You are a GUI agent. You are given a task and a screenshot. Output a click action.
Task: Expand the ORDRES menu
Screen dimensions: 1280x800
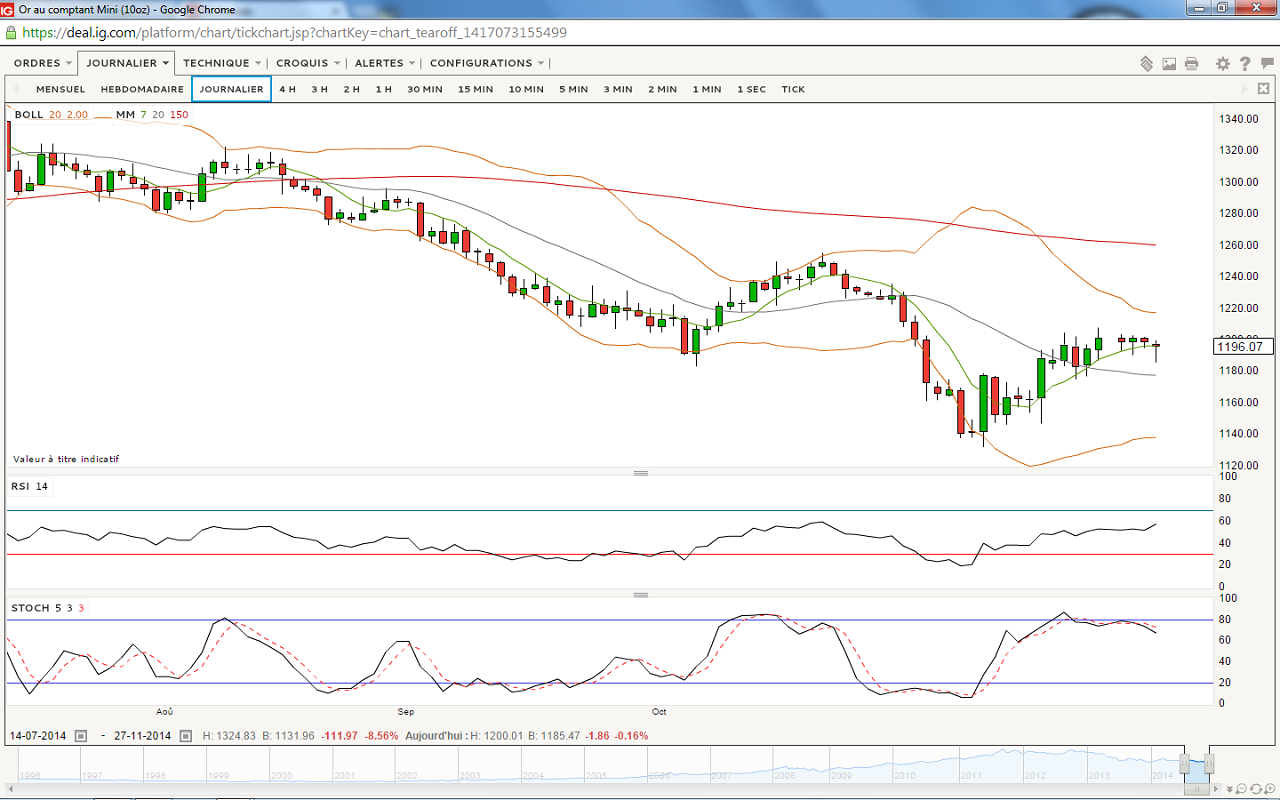(42, 63)
